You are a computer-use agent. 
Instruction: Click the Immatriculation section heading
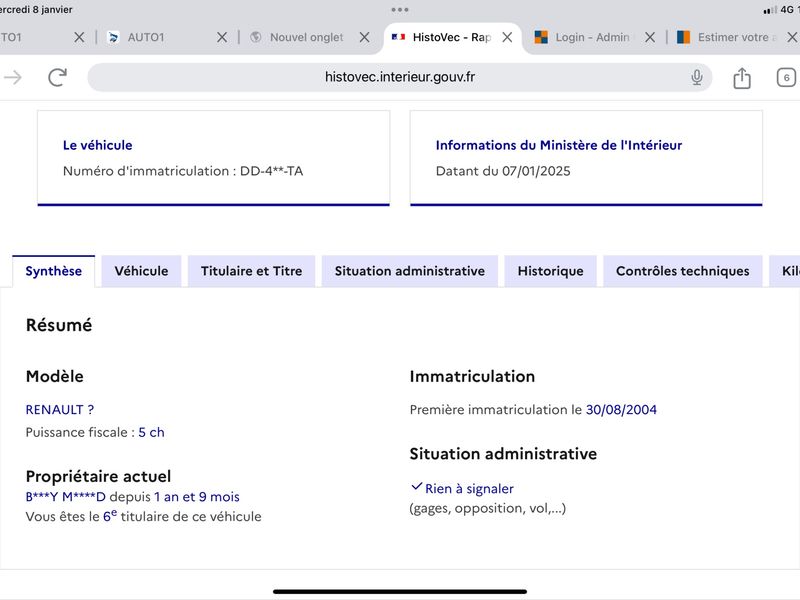pos(472,377)
